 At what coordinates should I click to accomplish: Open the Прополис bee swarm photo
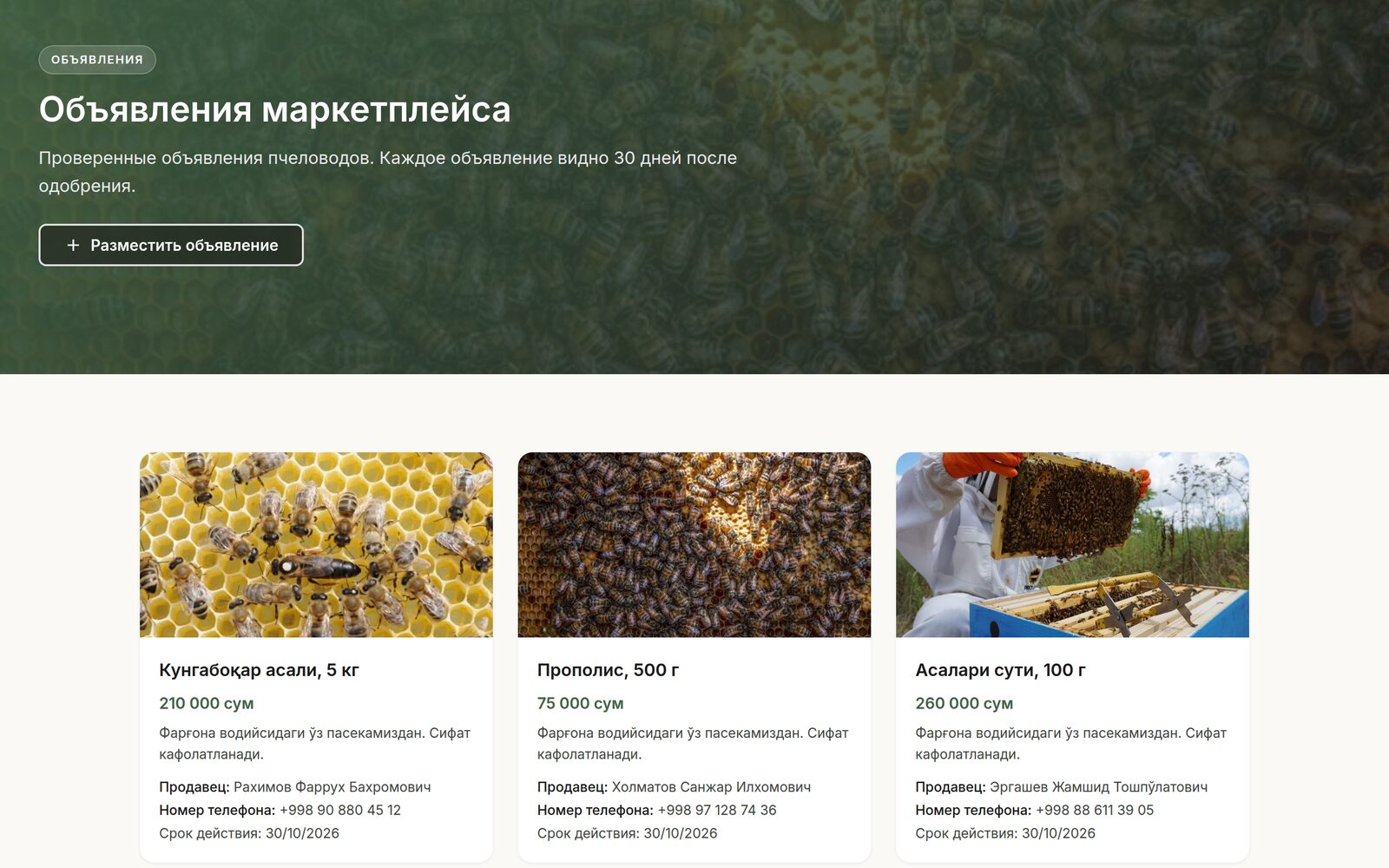[694, 544]
